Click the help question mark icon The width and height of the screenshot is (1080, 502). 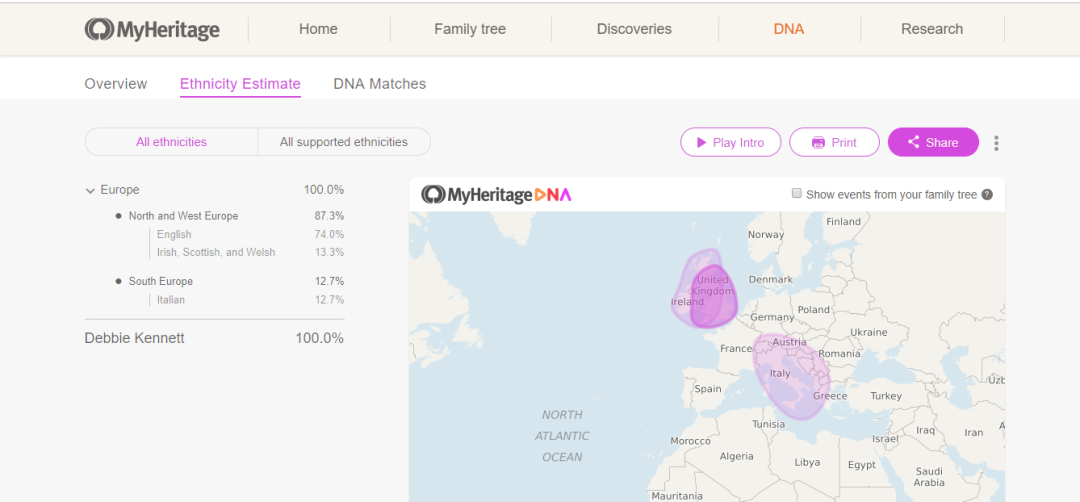click(x=987, y=195)
